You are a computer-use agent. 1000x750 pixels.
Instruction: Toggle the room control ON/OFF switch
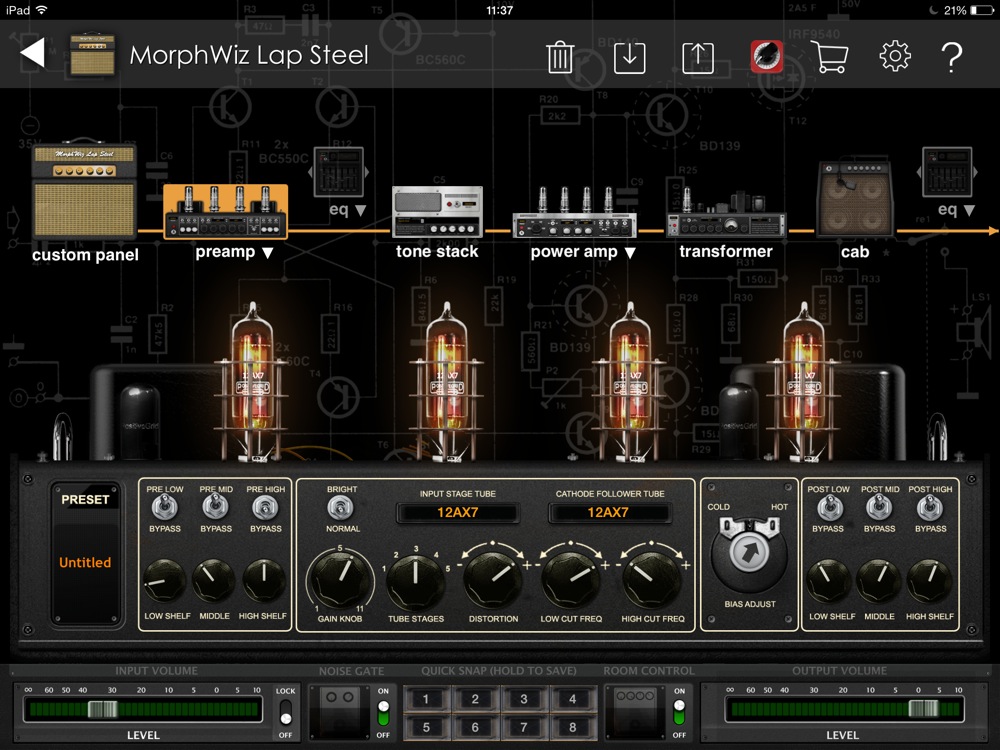click(x=679, y=714)
